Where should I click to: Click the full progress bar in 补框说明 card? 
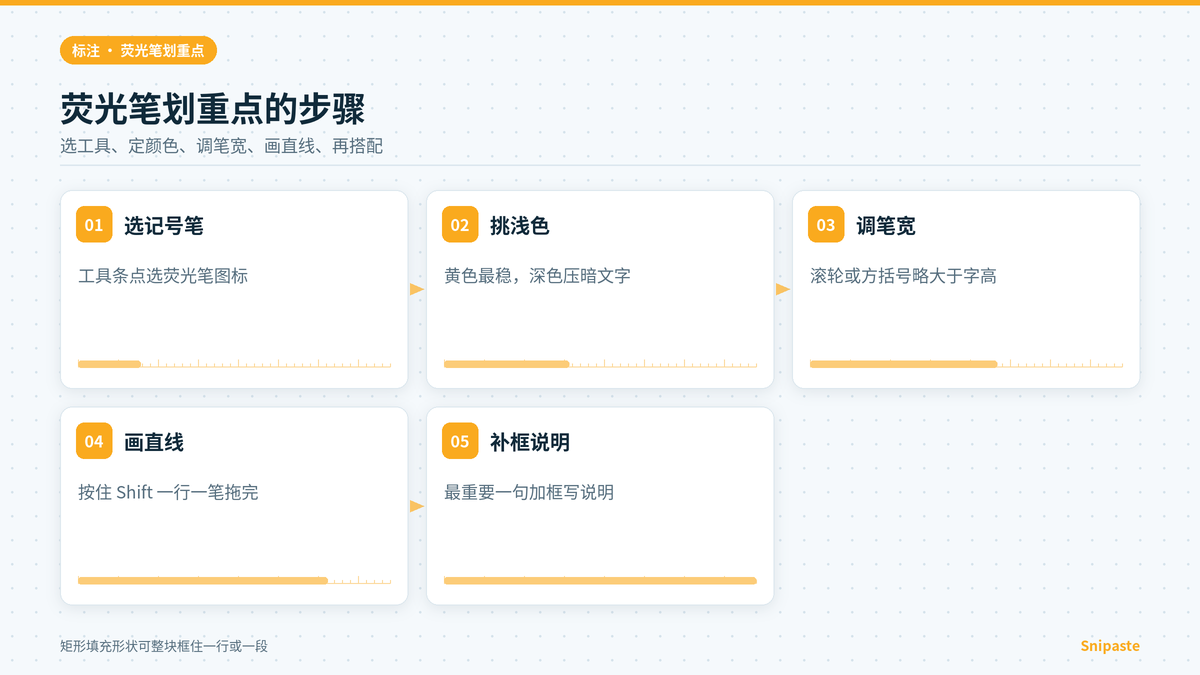point(600,580)
